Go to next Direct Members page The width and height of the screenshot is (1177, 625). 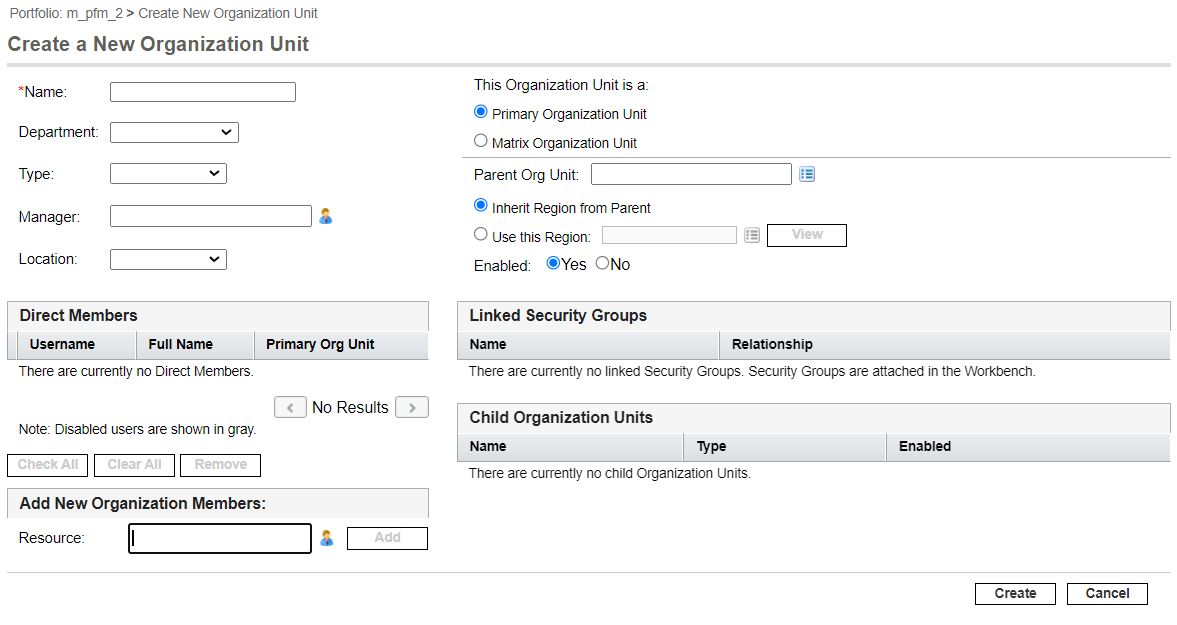412,407
